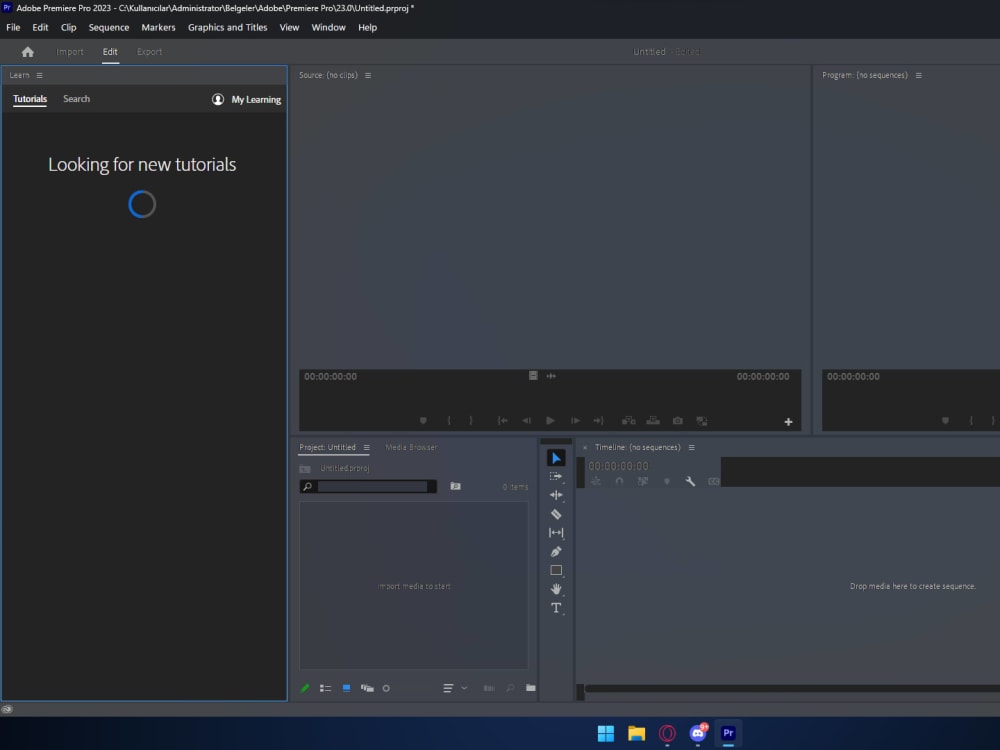Screen dimensions: 1000x750
Task: Toggle project writable green pencil icon
Action: point(305,688)
